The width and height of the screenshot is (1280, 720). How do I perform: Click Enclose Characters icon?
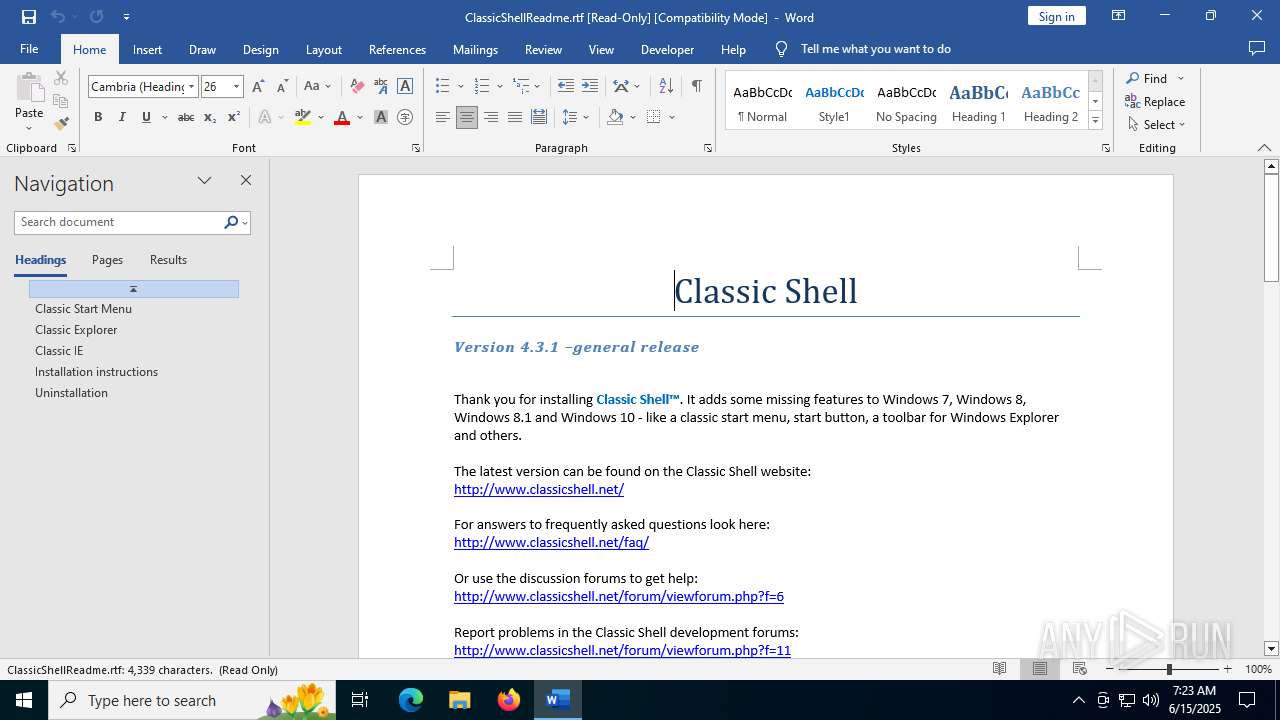[x=405, y=117]
